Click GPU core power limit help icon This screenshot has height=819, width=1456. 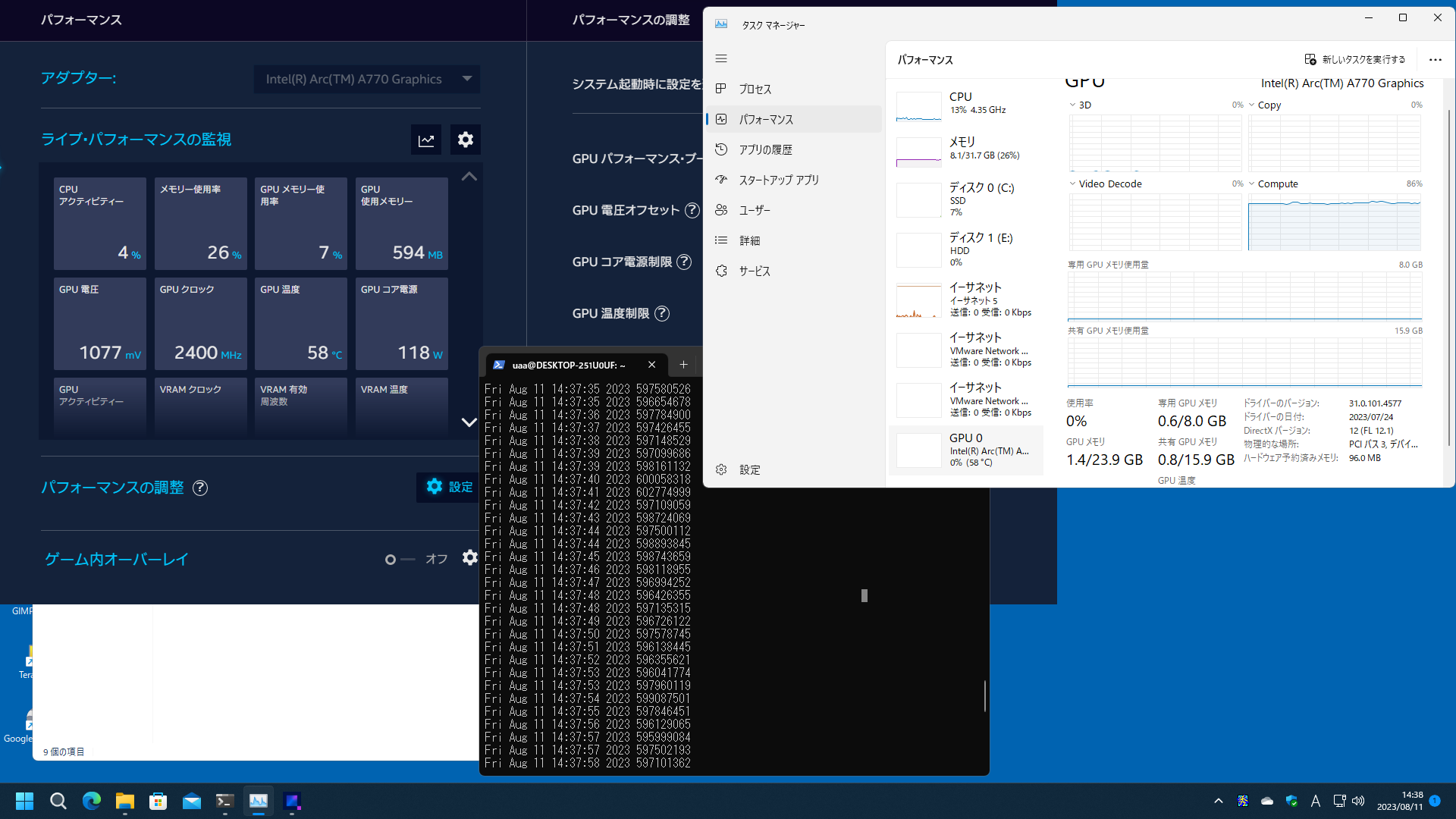684,262
